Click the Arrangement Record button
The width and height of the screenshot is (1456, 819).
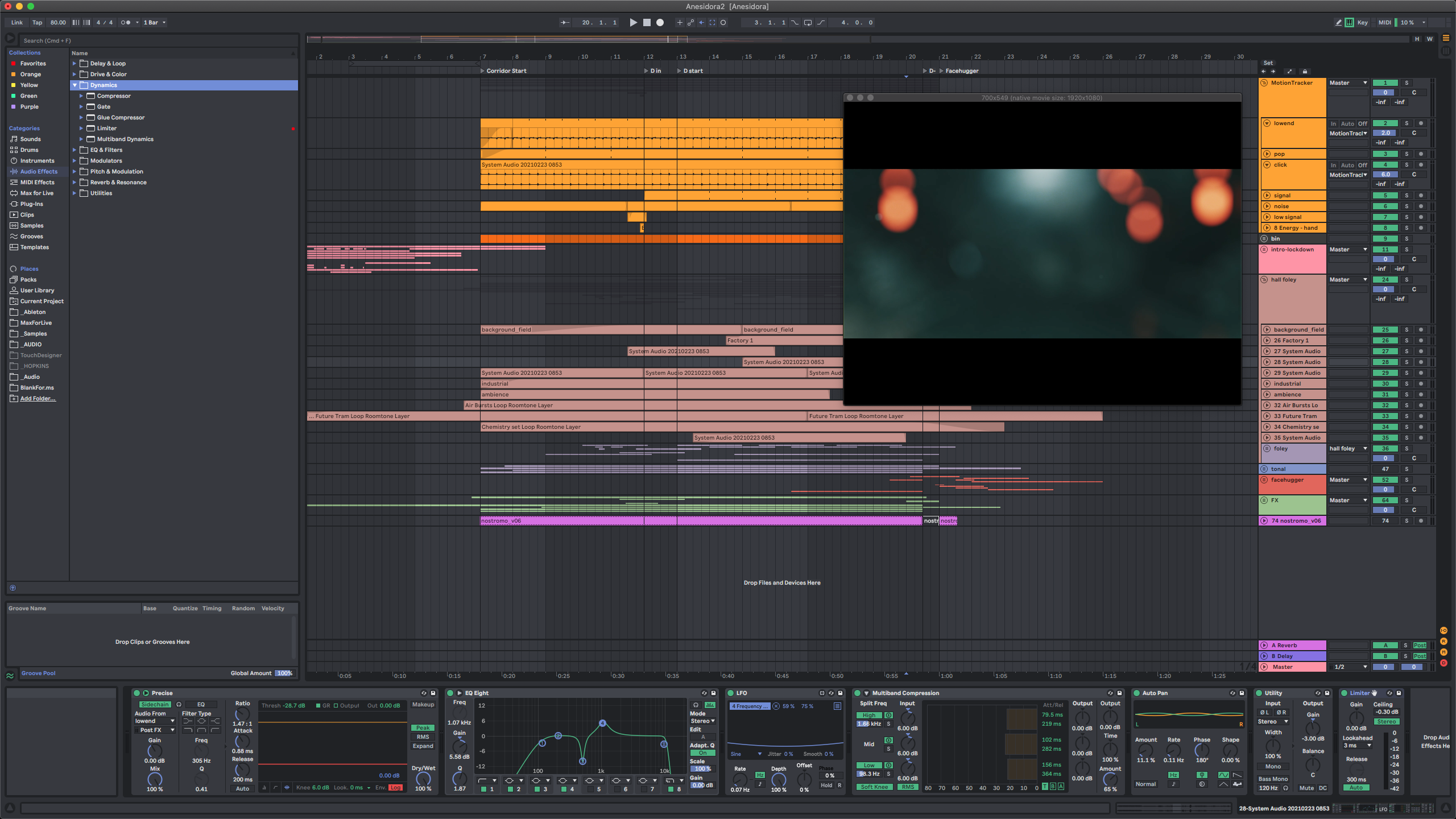point(660,23)
